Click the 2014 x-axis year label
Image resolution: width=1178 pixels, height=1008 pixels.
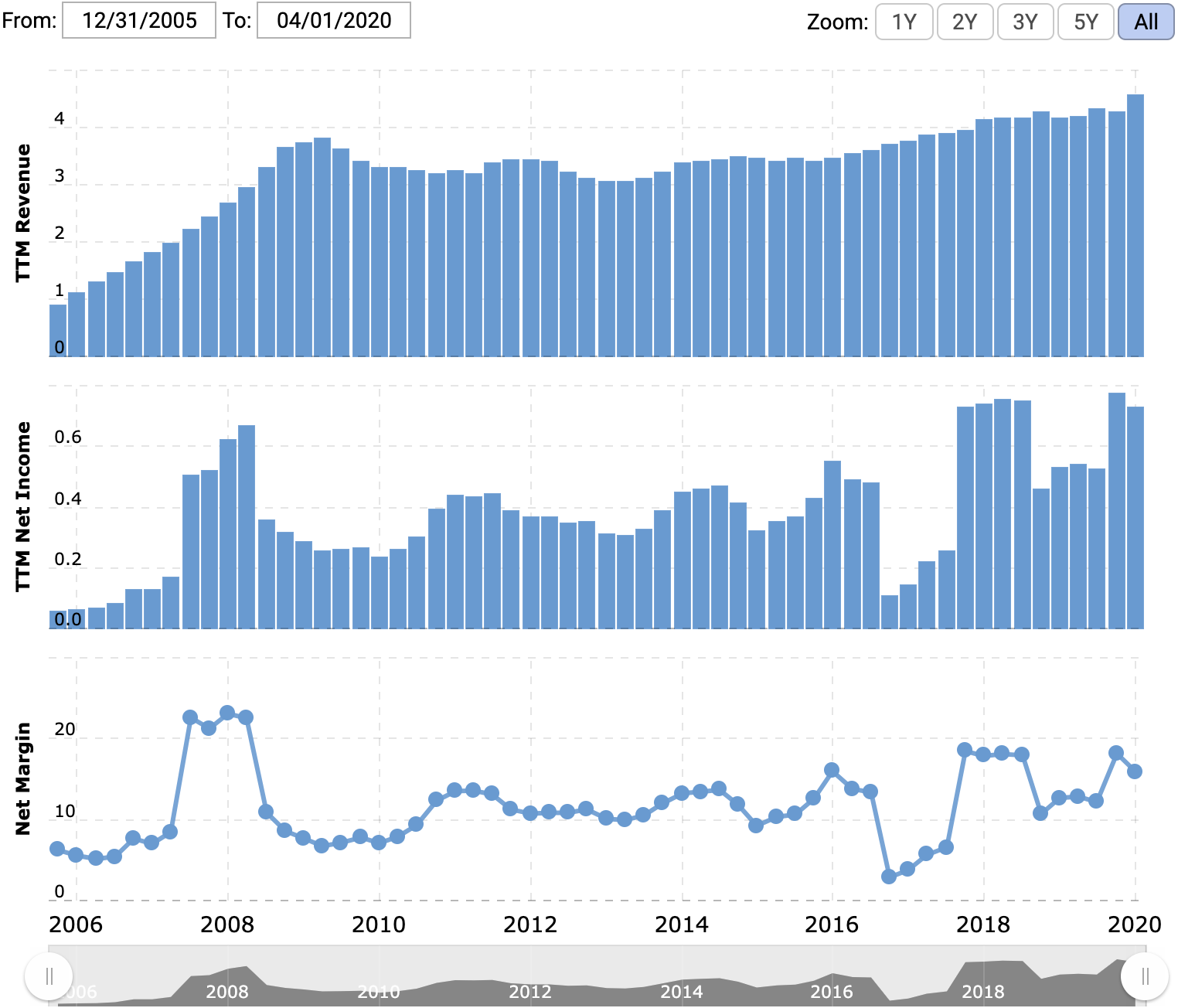coord(682,925)
